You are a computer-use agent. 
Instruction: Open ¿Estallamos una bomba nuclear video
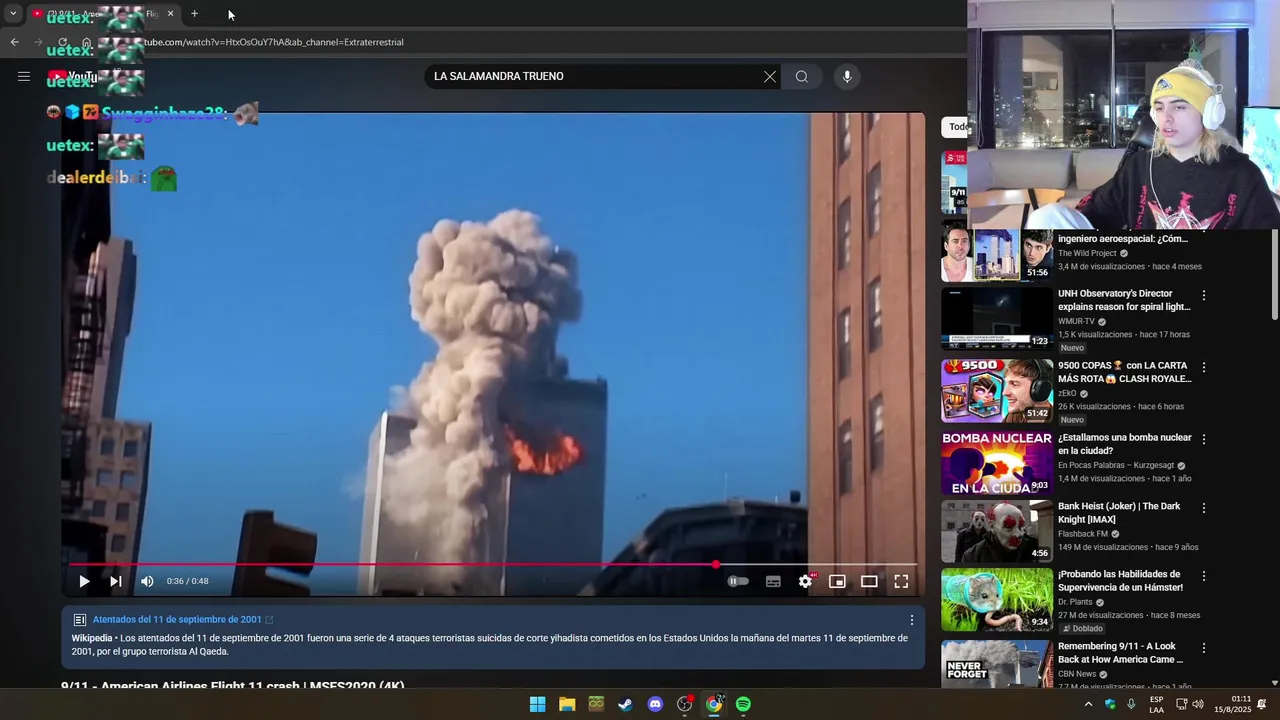tap(1124, 444)
